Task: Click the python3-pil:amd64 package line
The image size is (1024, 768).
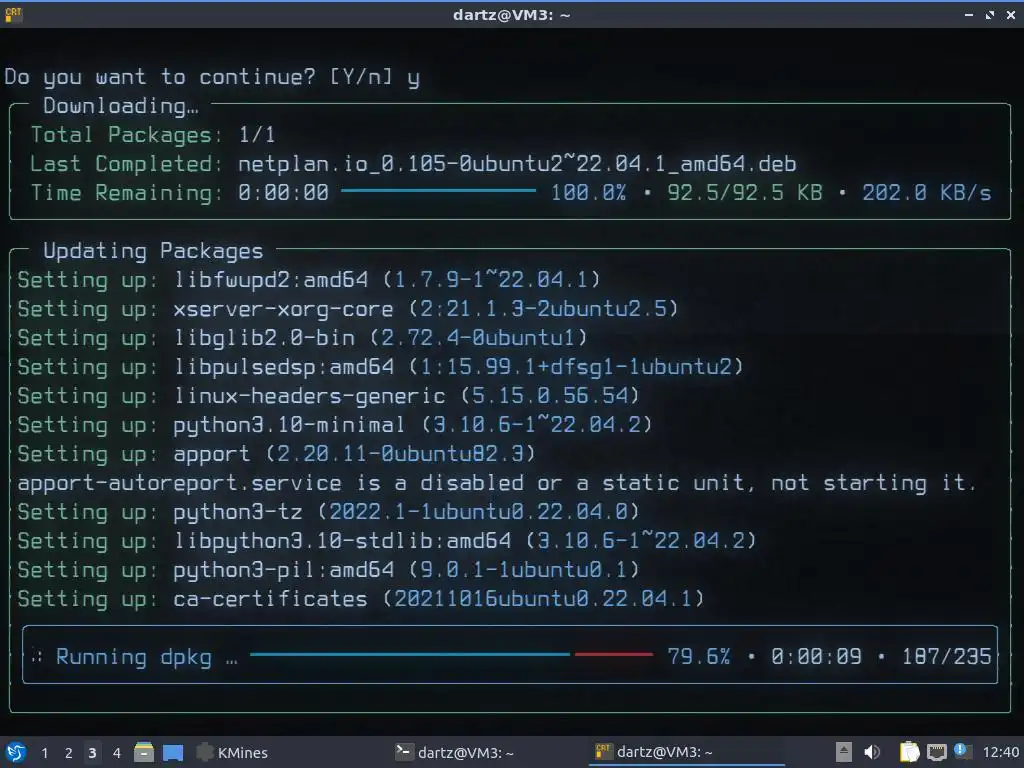Action: click(x=328, y=569)
